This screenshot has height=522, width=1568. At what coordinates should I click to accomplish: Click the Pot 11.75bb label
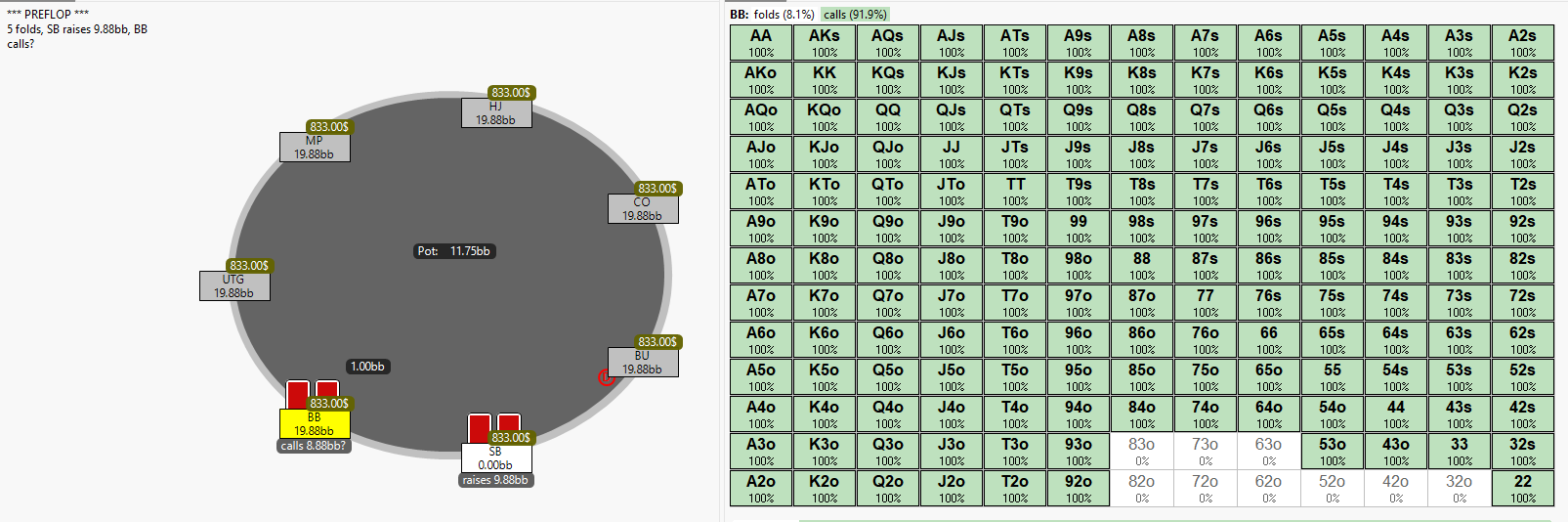pyautogui.click(x=454, y=251)
